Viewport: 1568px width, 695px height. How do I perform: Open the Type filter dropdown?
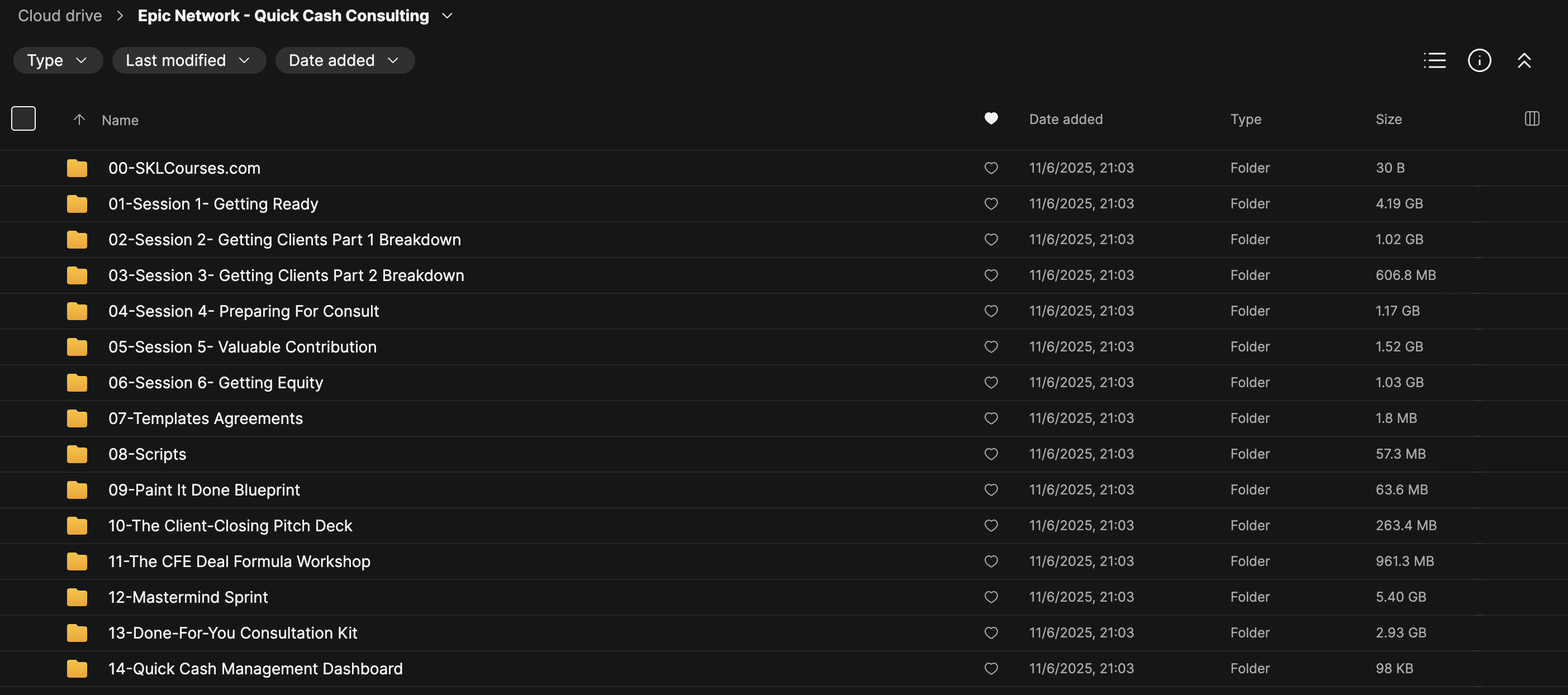(x=58, y=60)
